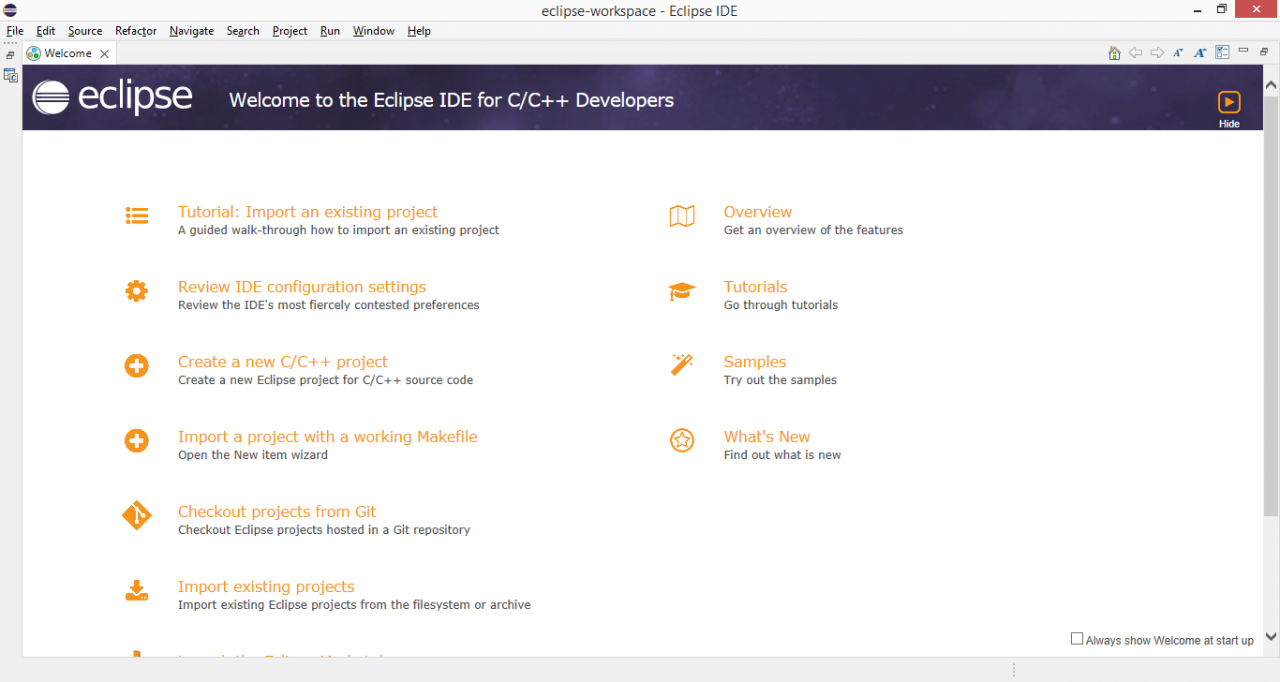1280x682 pixels.
Task: Click the Tutorials link
Action: point(755,287)
